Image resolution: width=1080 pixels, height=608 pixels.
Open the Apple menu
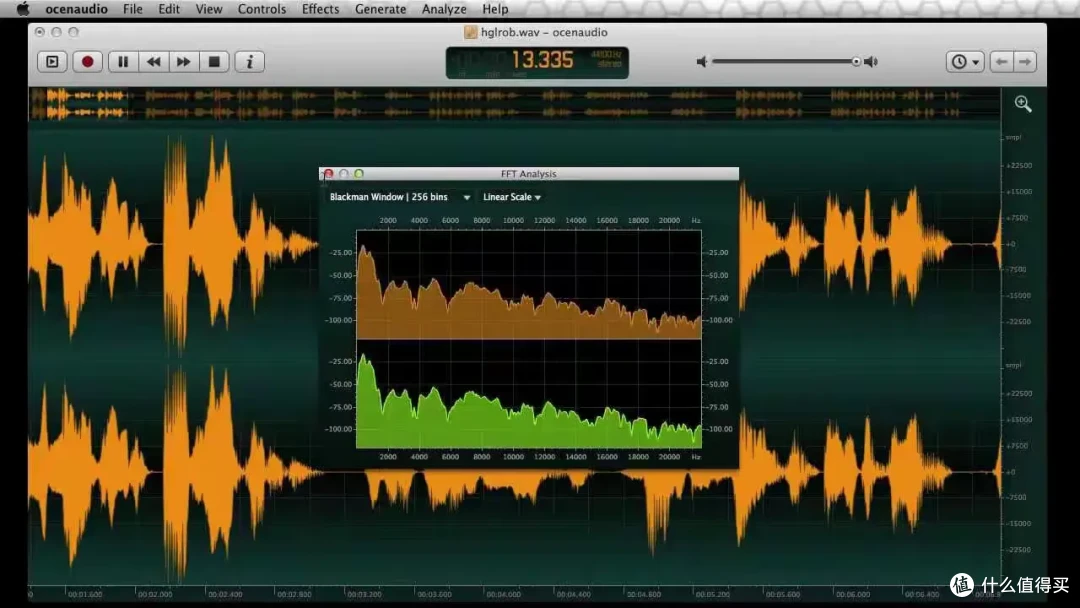[x=23, y=9]
